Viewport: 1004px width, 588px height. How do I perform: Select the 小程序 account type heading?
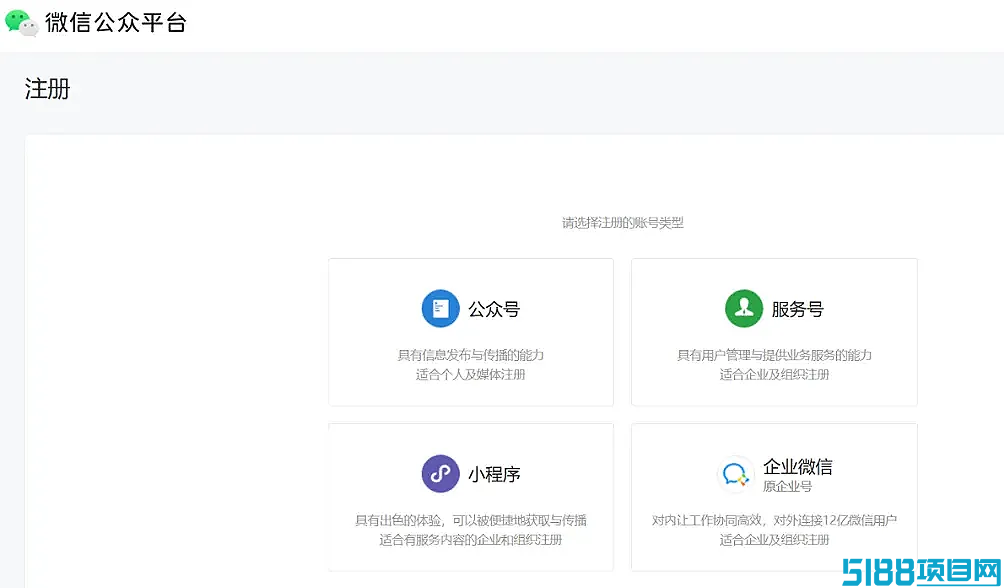(494, 475)
